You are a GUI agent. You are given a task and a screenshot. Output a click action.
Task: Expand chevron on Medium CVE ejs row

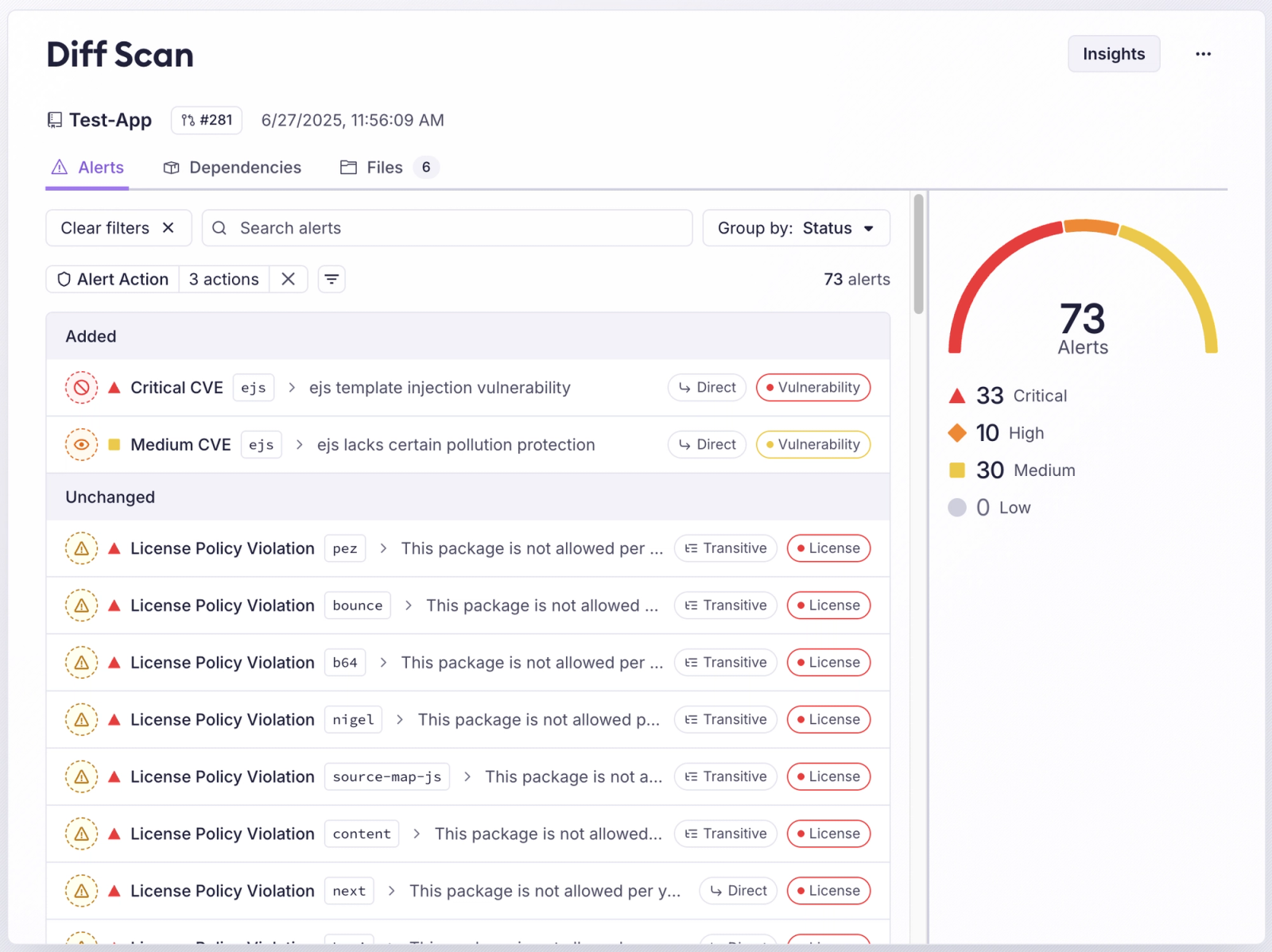pyautogui.click(x=300, y=445)
